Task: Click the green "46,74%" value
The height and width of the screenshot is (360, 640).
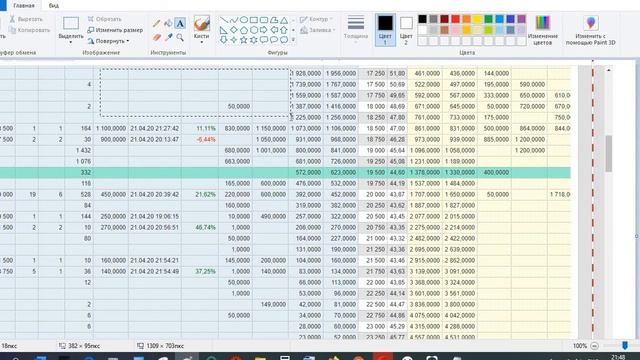Action: tap(206, 227)
